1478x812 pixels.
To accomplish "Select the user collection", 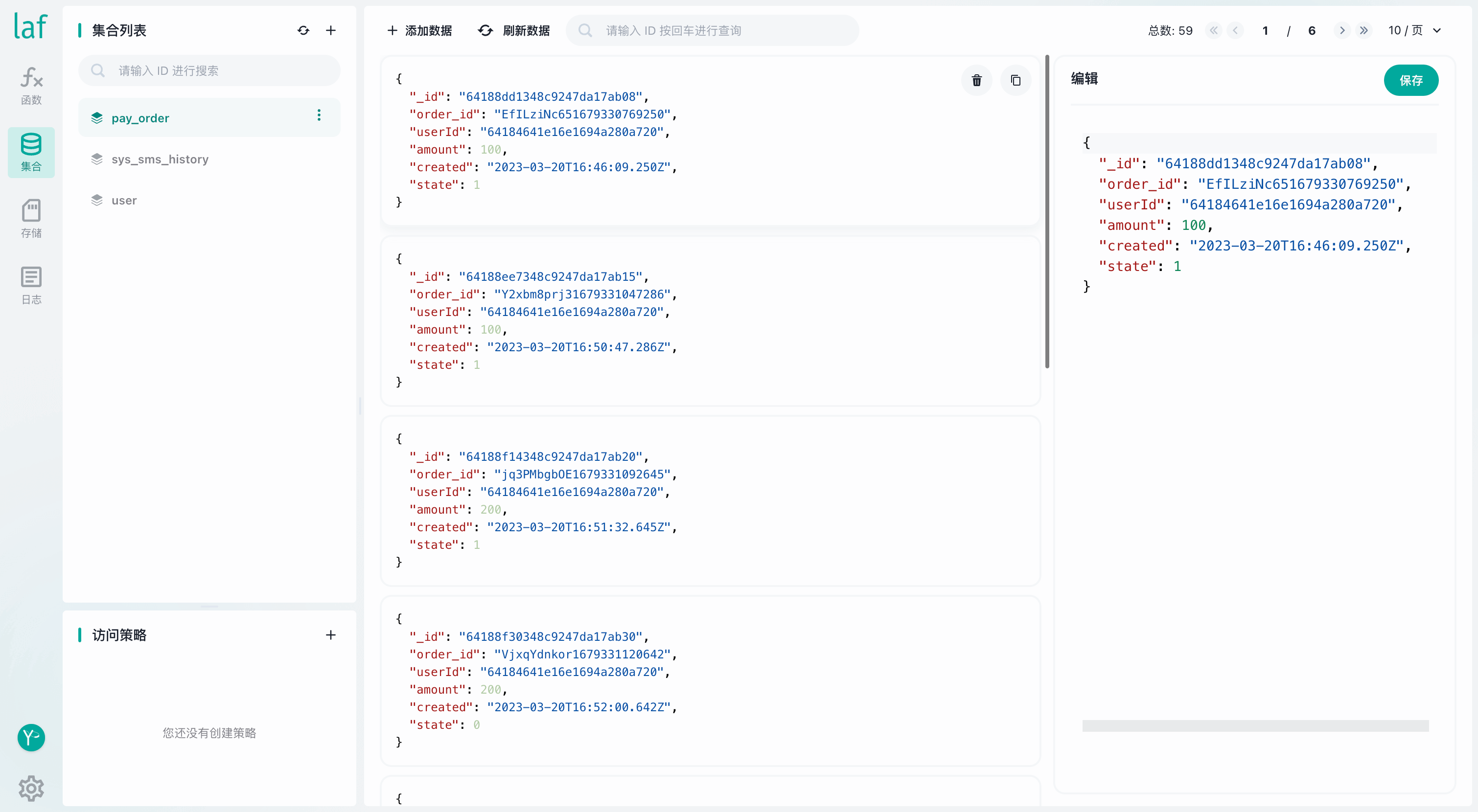I will coord(124,201).
